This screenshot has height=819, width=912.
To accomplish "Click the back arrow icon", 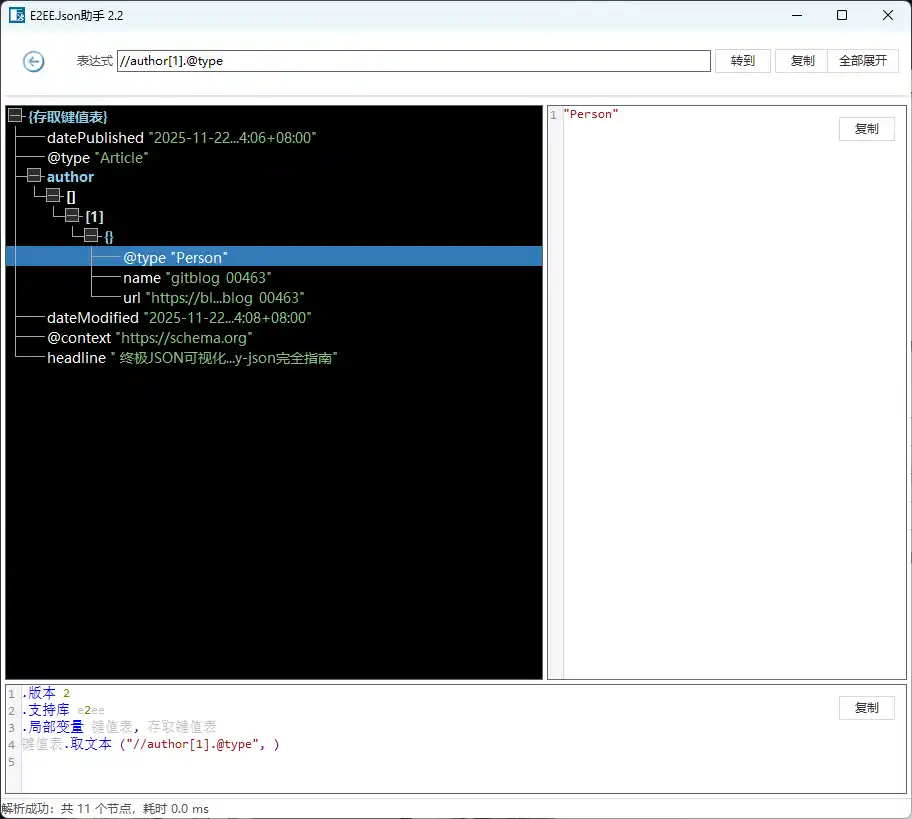I will point(33,61).
